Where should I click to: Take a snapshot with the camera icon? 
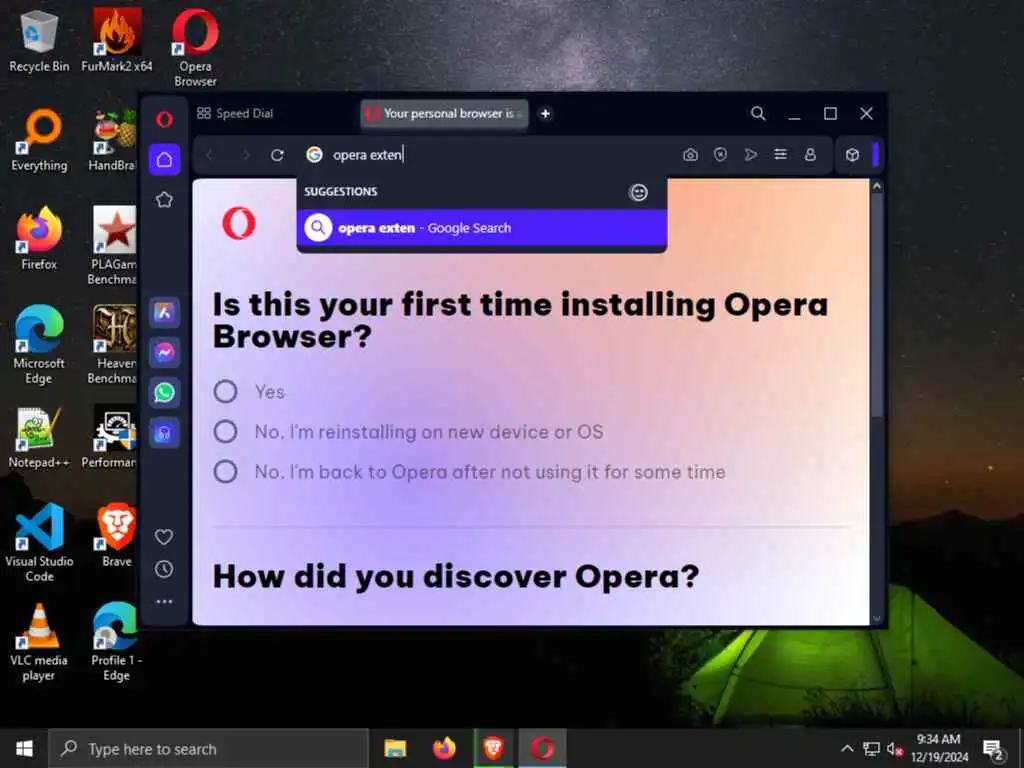pos(690,155)
